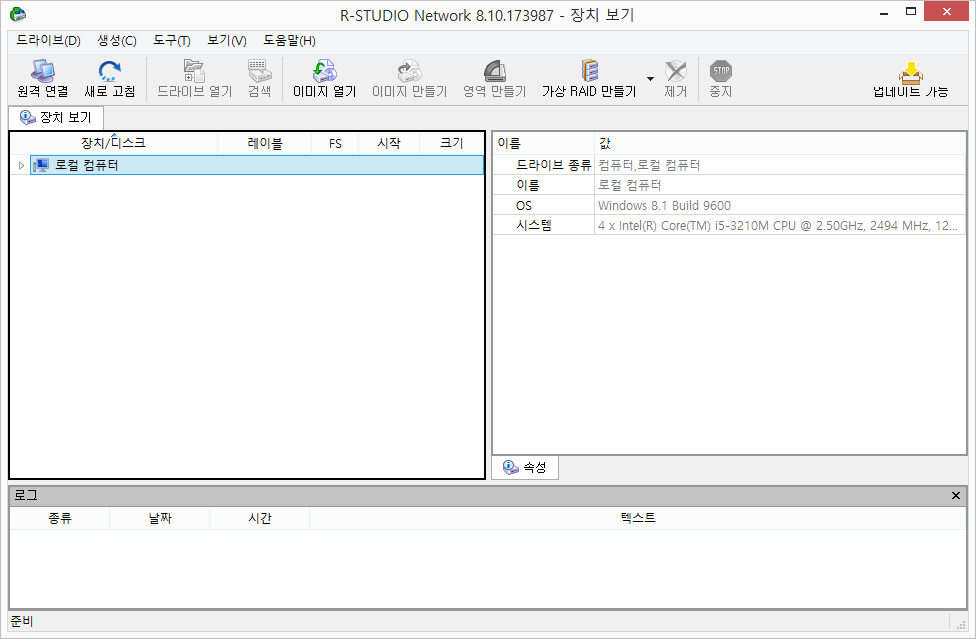Click the R-Studio app icon in title bar
Viewport: 976px width, 639px height.
pyautogui.click(x=18, y=14)
